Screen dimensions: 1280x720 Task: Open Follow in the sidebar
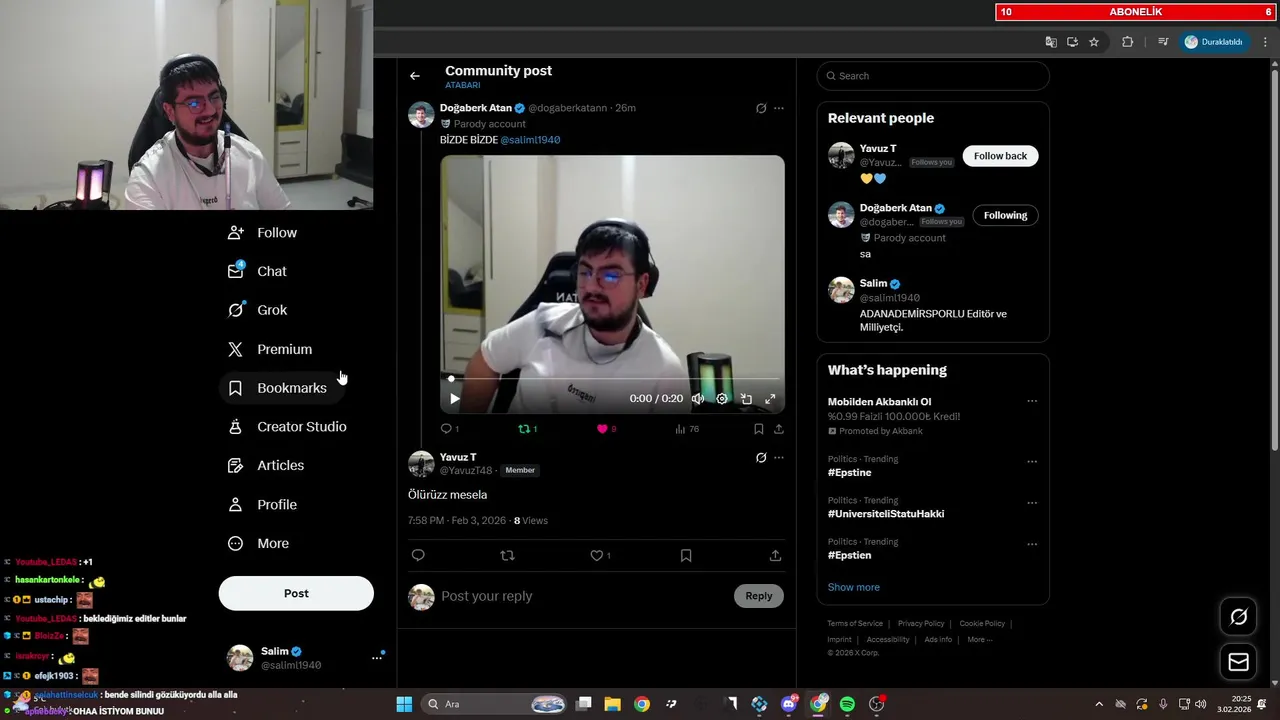(262, 233)
